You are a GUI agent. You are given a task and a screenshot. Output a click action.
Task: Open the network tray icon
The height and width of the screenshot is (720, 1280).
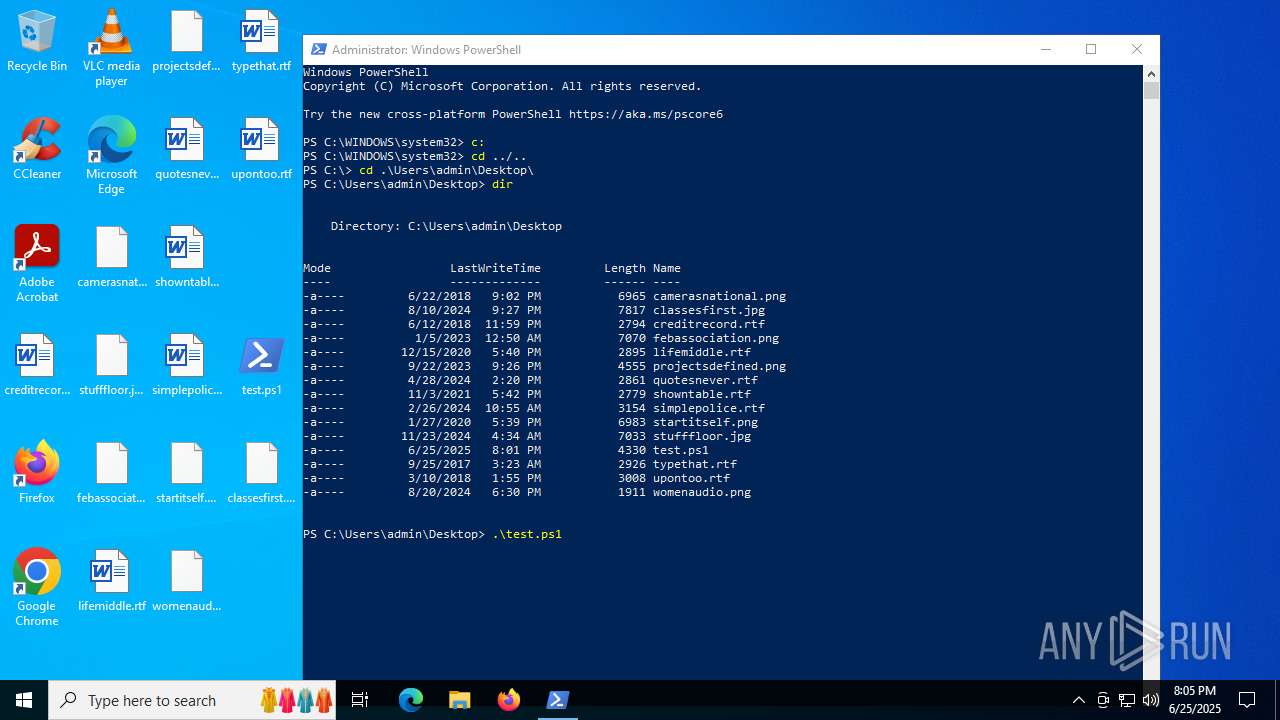[x=1127, y=700]
